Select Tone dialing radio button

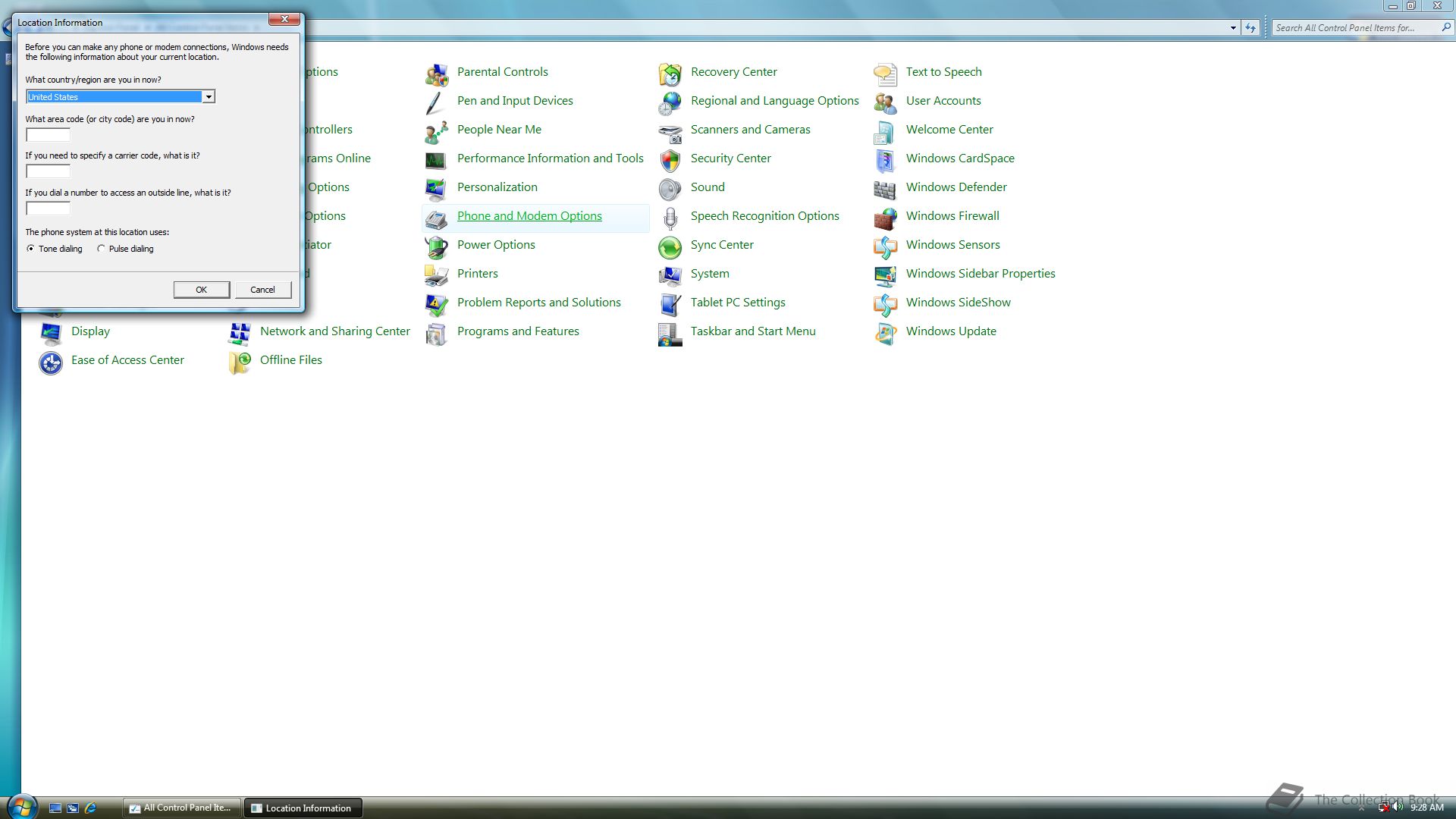tap(30, 249)
